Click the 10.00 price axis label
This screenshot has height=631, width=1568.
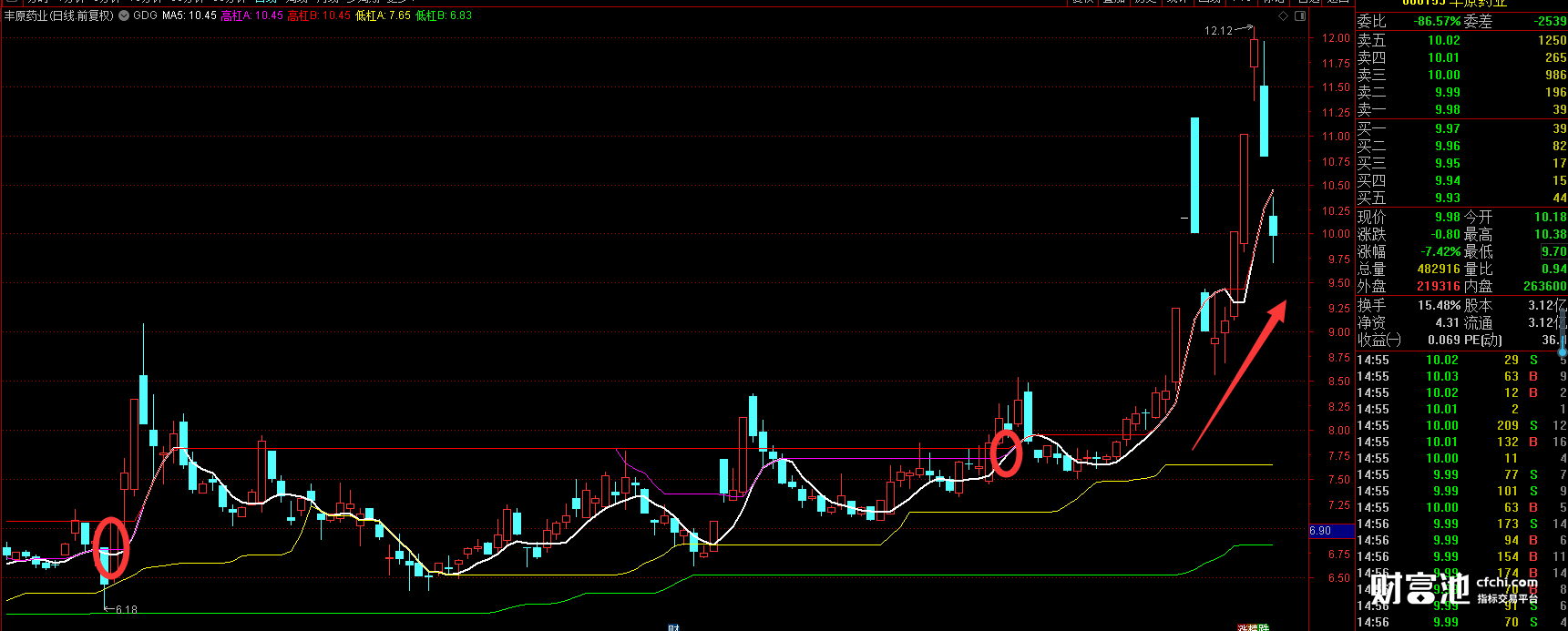point(1336,234)
